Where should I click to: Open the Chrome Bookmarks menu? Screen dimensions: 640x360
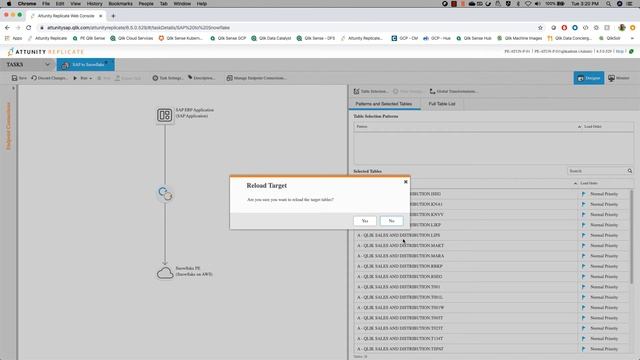point(120,4)
